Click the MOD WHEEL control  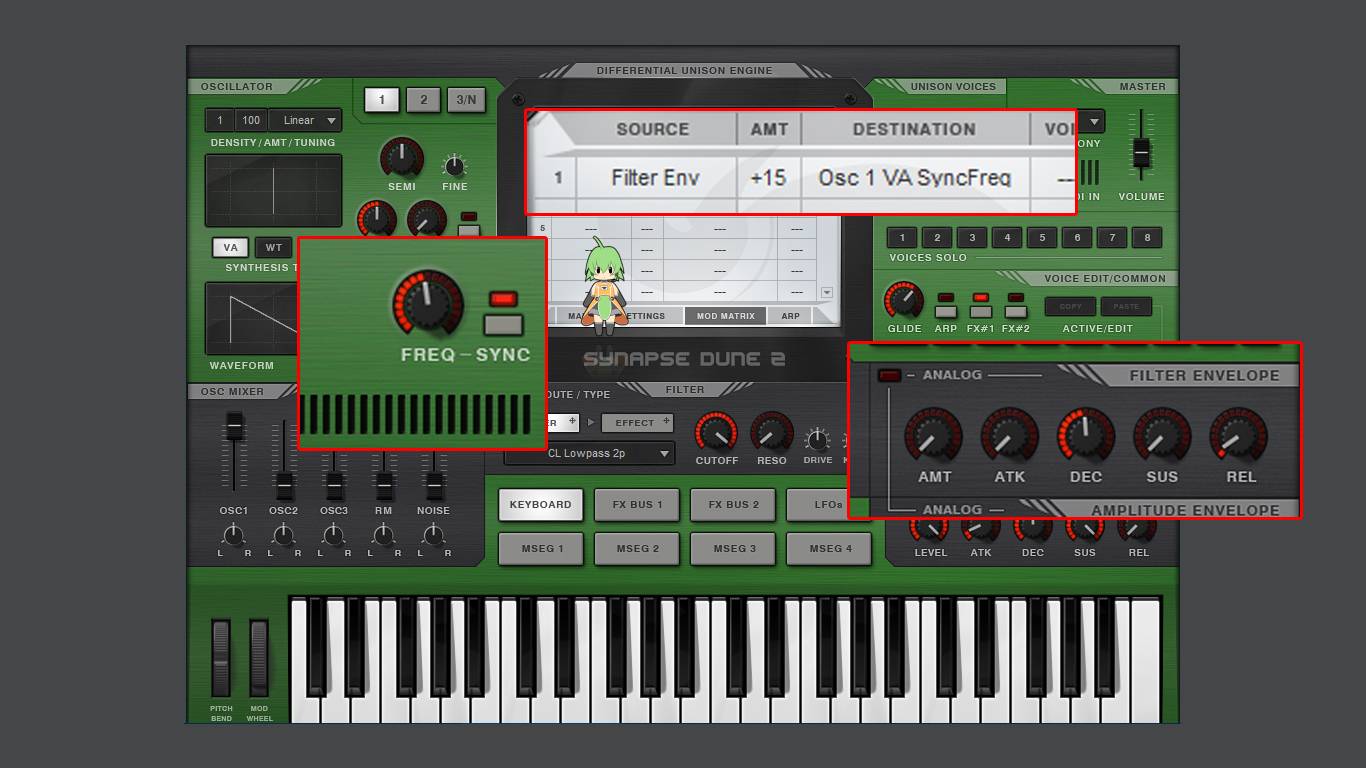click(259, 658)
